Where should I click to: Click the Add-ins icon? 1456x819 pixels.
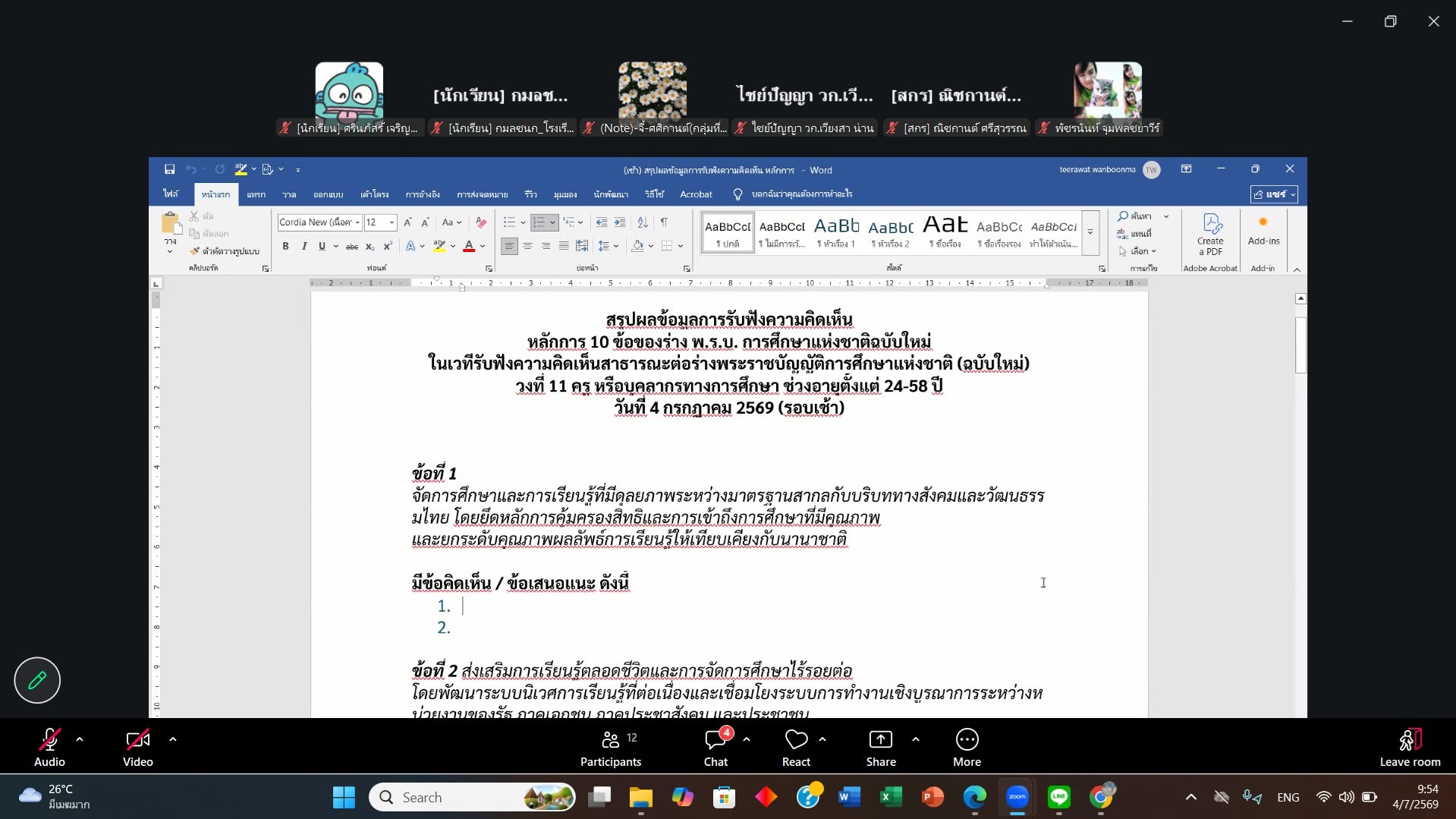coord(1263,231)
